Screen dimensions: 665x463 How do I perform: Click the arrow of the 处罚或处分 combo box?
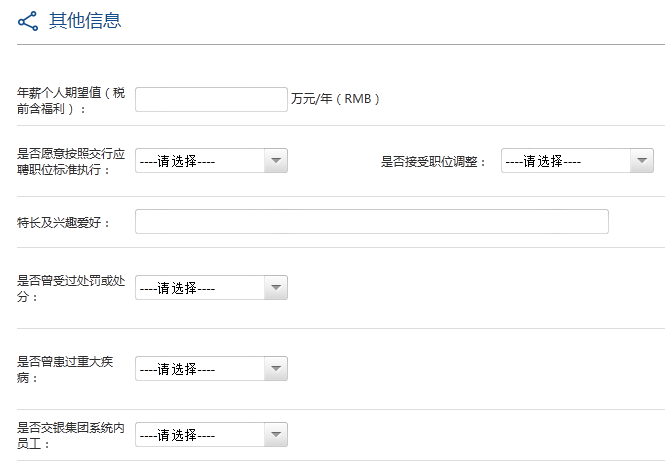[276, 288]
